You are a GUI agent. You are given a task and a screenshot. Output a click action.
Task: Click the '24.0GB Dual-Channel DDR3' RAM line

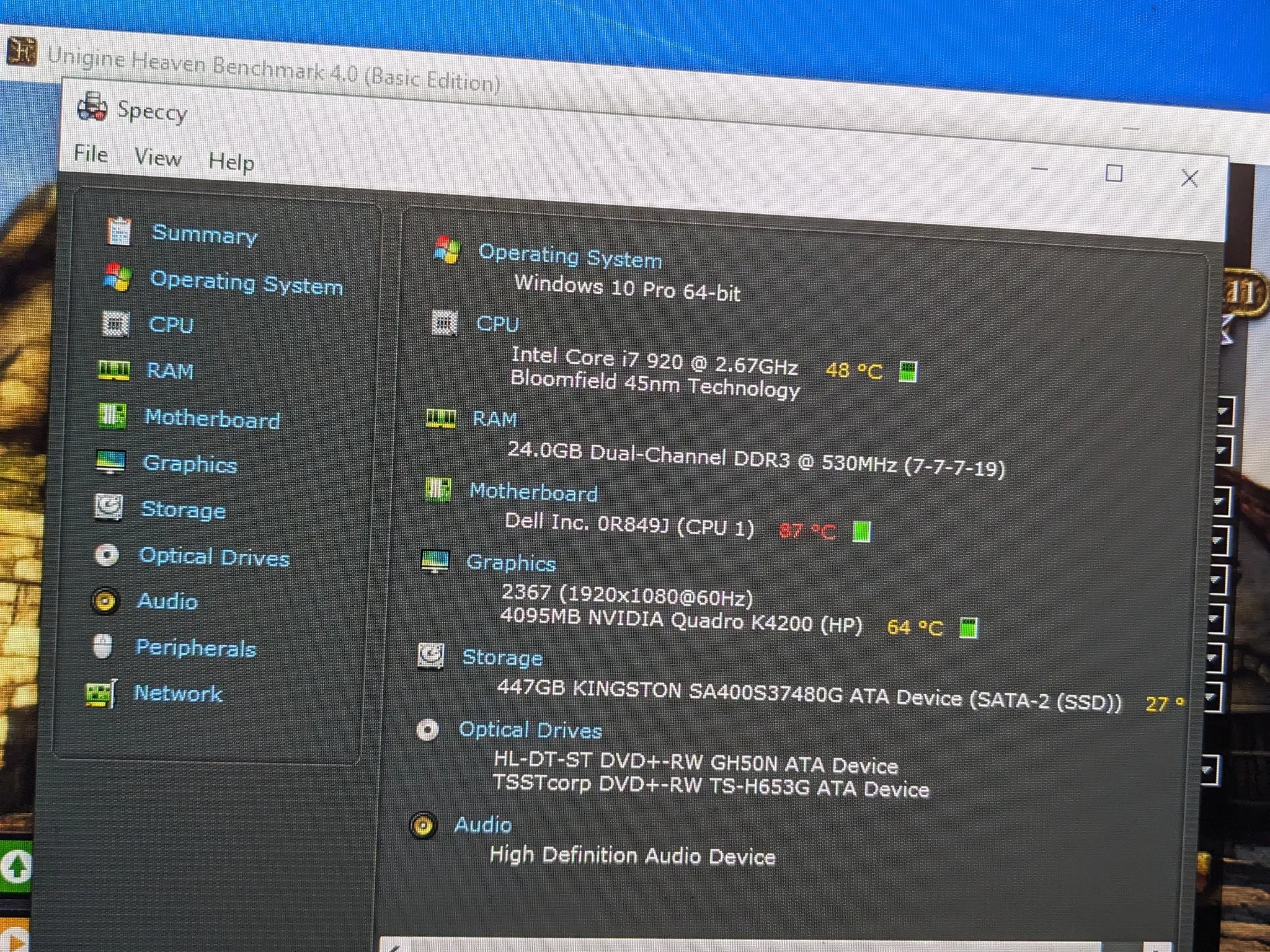click(x=756, y=459)
